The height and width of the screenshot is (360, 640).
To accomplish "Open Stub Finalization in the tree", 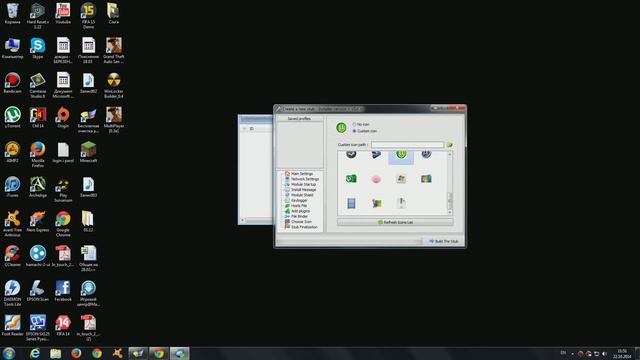I will click(304, 227).
